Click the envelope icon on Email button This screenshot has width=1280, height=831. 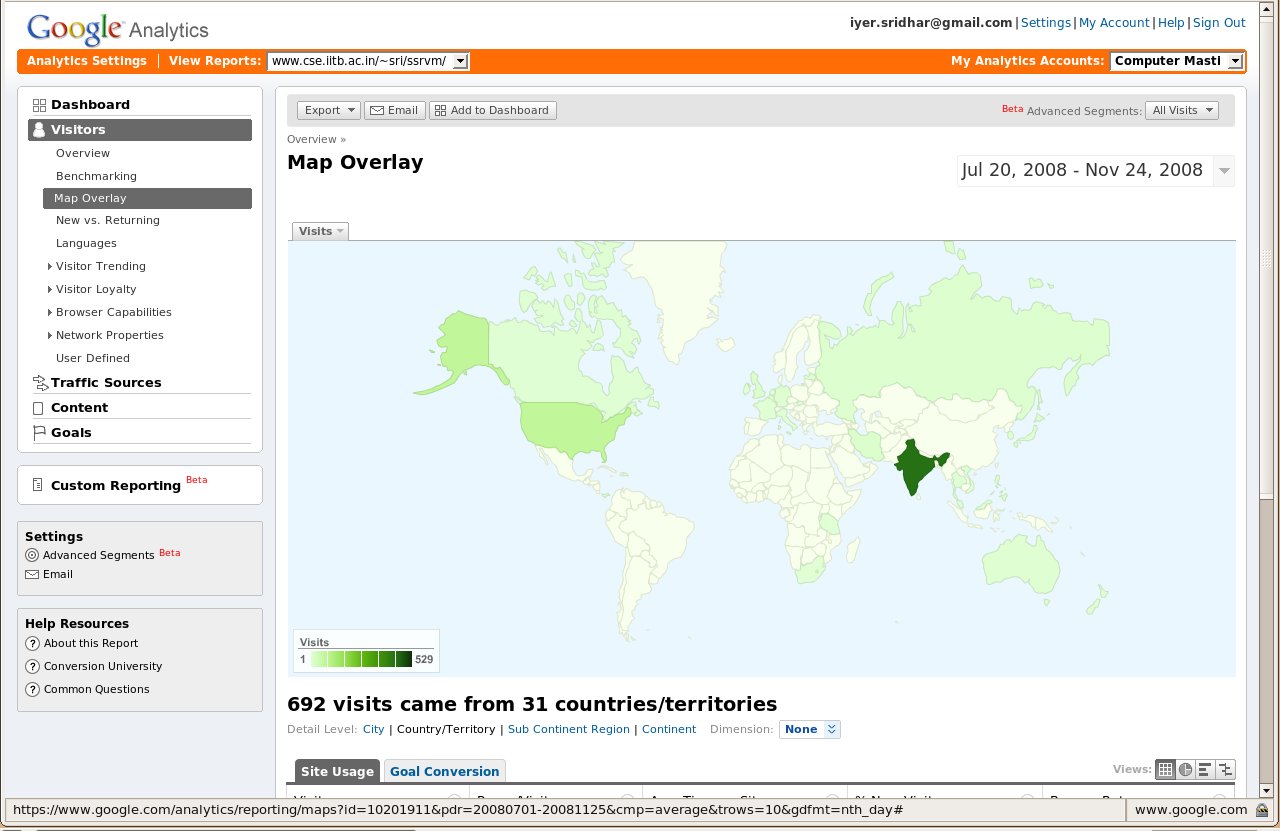coord(376,110)
